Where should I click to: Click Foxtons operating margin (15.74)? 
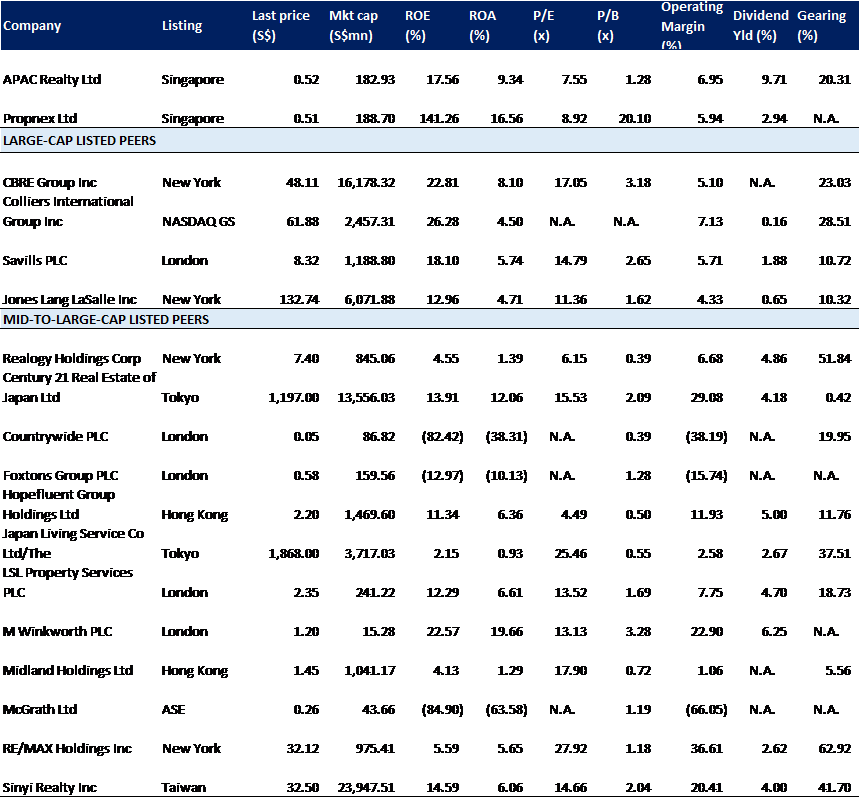click(x=706, y=476)
